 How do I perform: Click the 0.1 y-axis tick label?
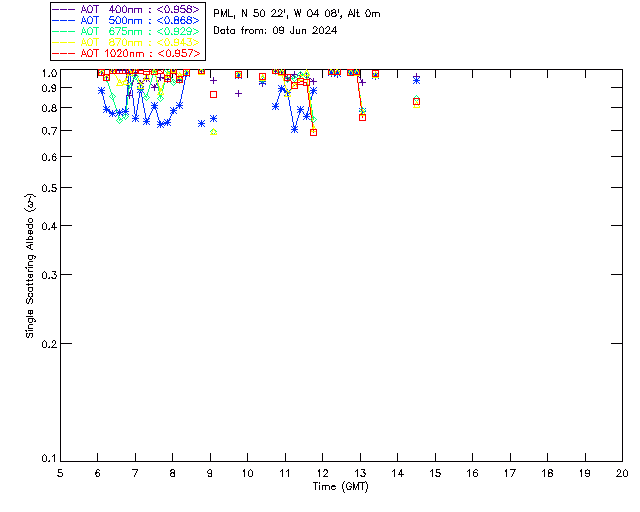[x=49, y=459]
